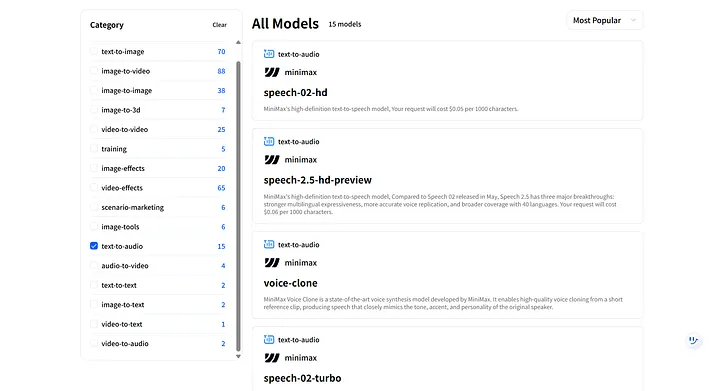Click the category list vertical scrollbar
This screenshot has height=391, width=720.
tap(238, 206)
